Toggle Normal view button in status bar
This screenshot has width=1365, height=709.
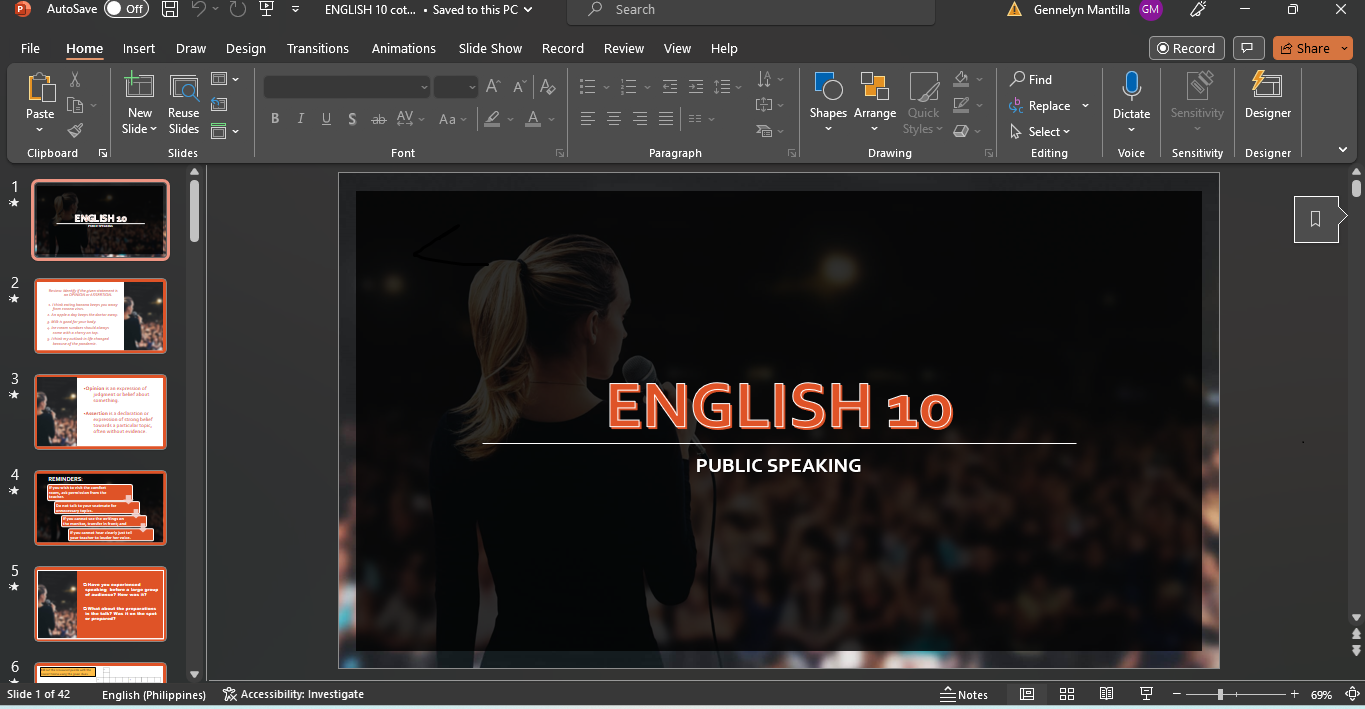(x=1027, y=694)
